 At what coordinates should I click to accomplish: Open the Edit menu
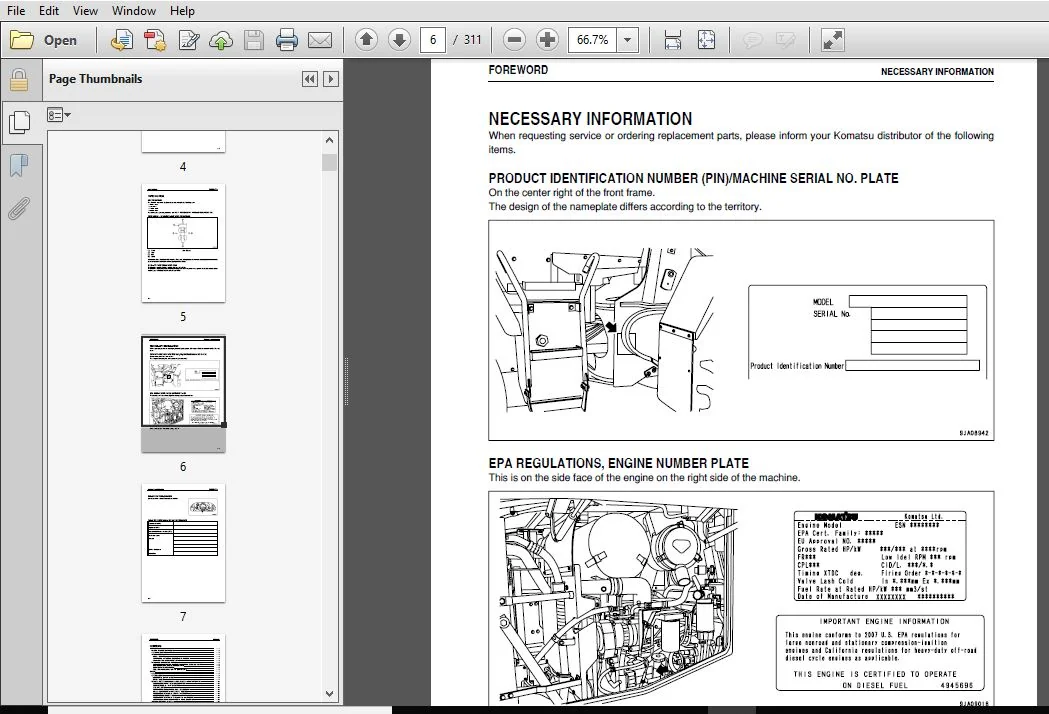click(49, 11)
